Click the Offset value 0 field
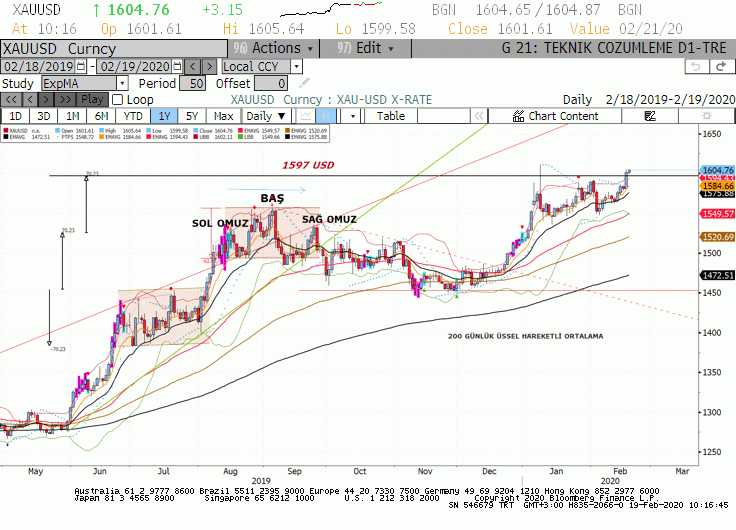The image size is (736, 530). [x=271, y=84]
